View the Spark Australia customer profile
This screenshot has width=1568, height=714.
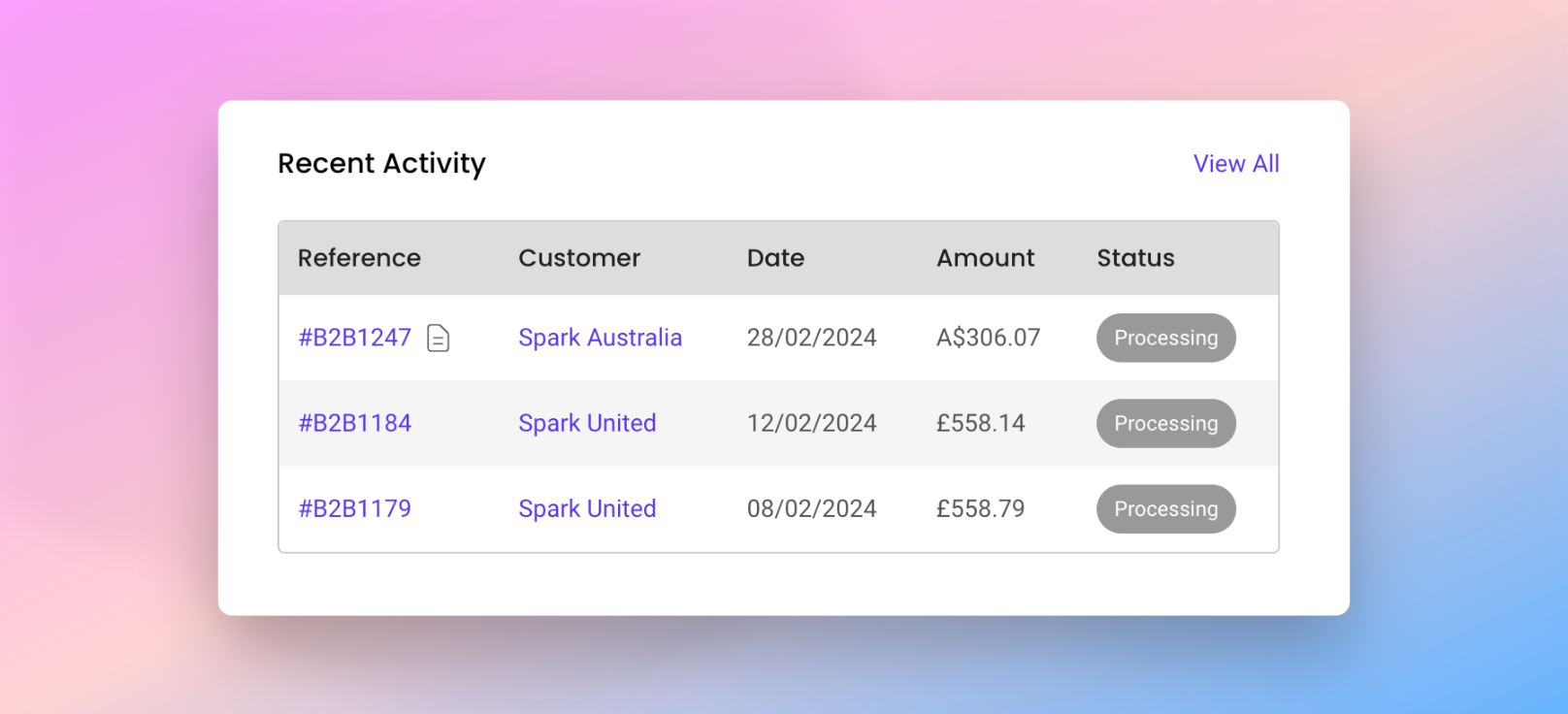[x=600, y=338]
